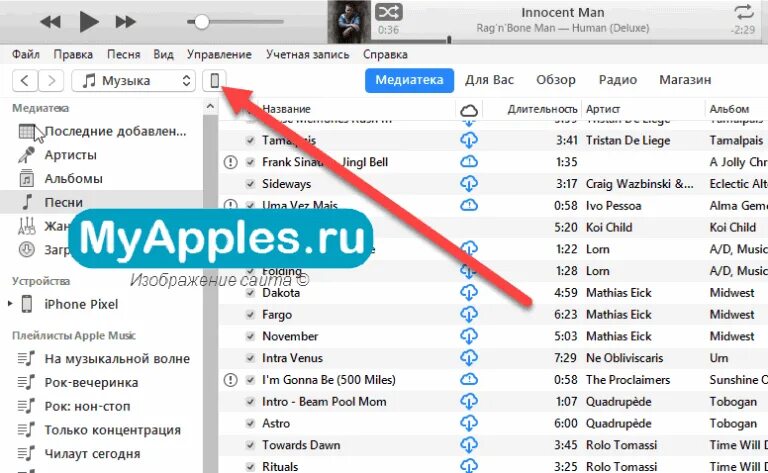Go back with the left arrow button
Image resolution: width=768 pixels, height=473 pixels.
point(25,80)
